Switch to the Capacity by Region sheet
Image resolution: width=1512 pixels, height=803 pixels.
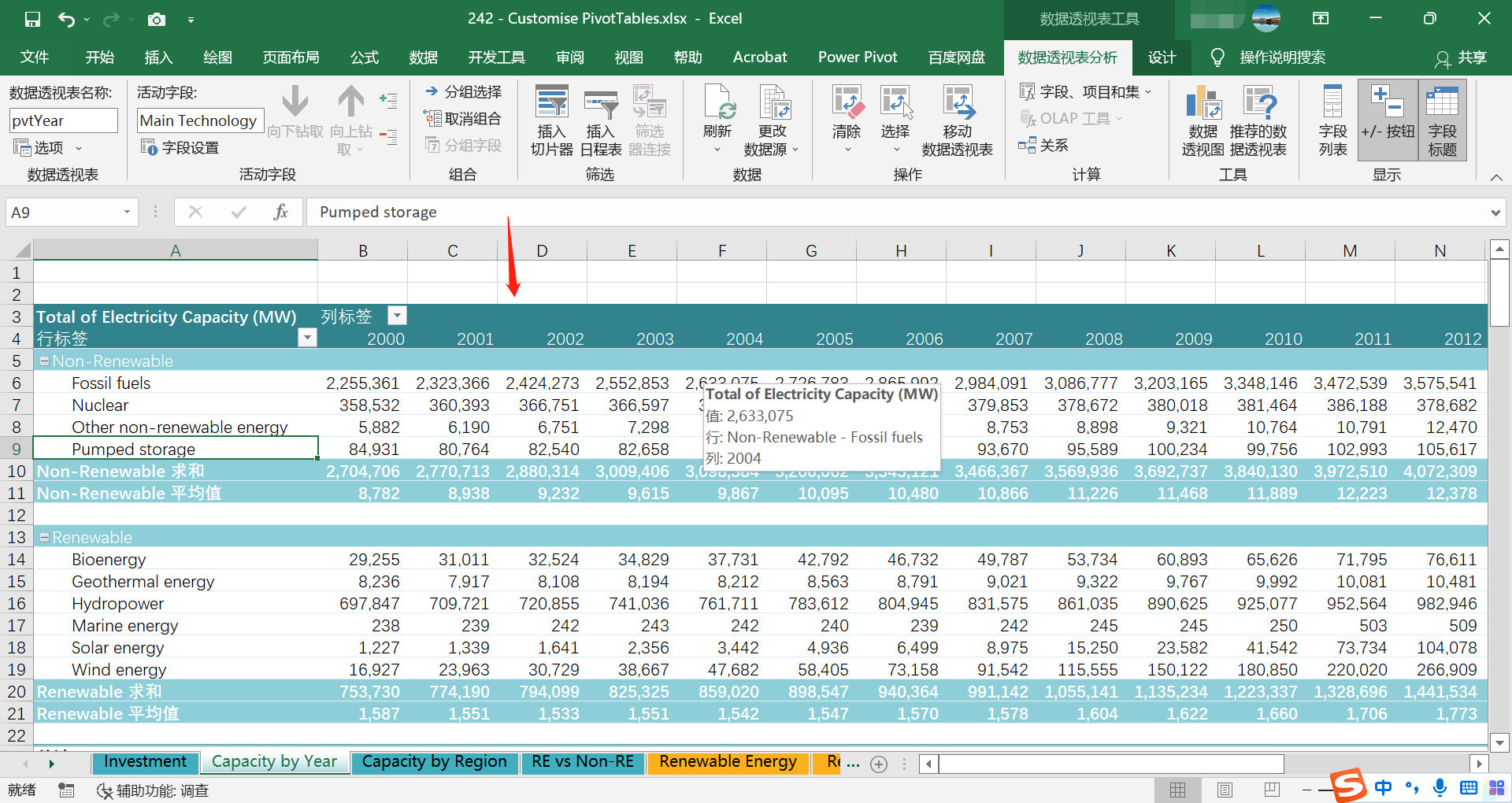click(434, 762)
